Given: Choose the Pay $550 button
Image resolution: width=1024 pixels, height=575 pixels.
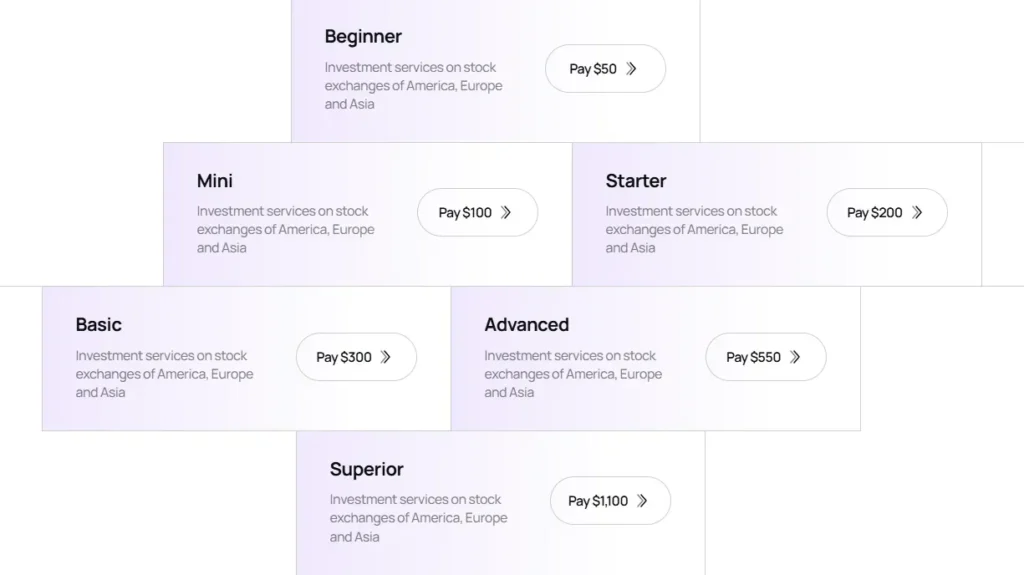Looking at the screenshot, I should pos(765,357).
